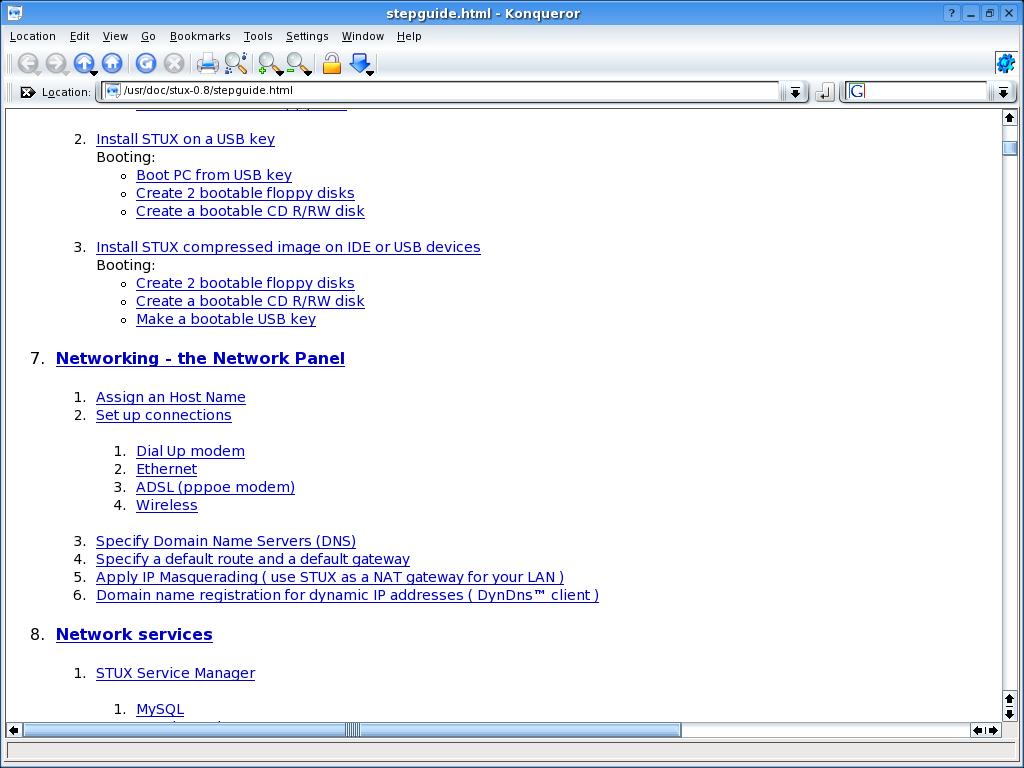Open the zoom-in font size dropdown arrow
Screen dimensions: 1024x768
(x=280, y=72)
